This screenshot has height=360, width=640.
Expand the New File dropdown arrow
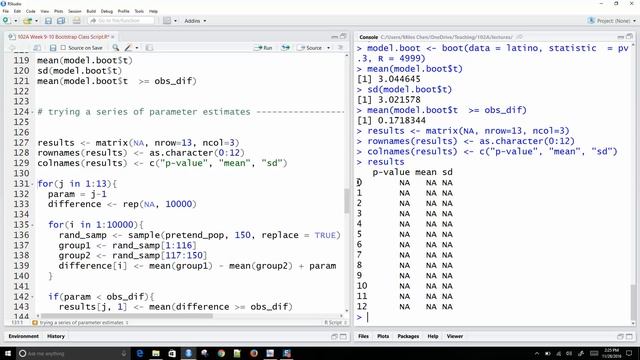click(16, 21)
